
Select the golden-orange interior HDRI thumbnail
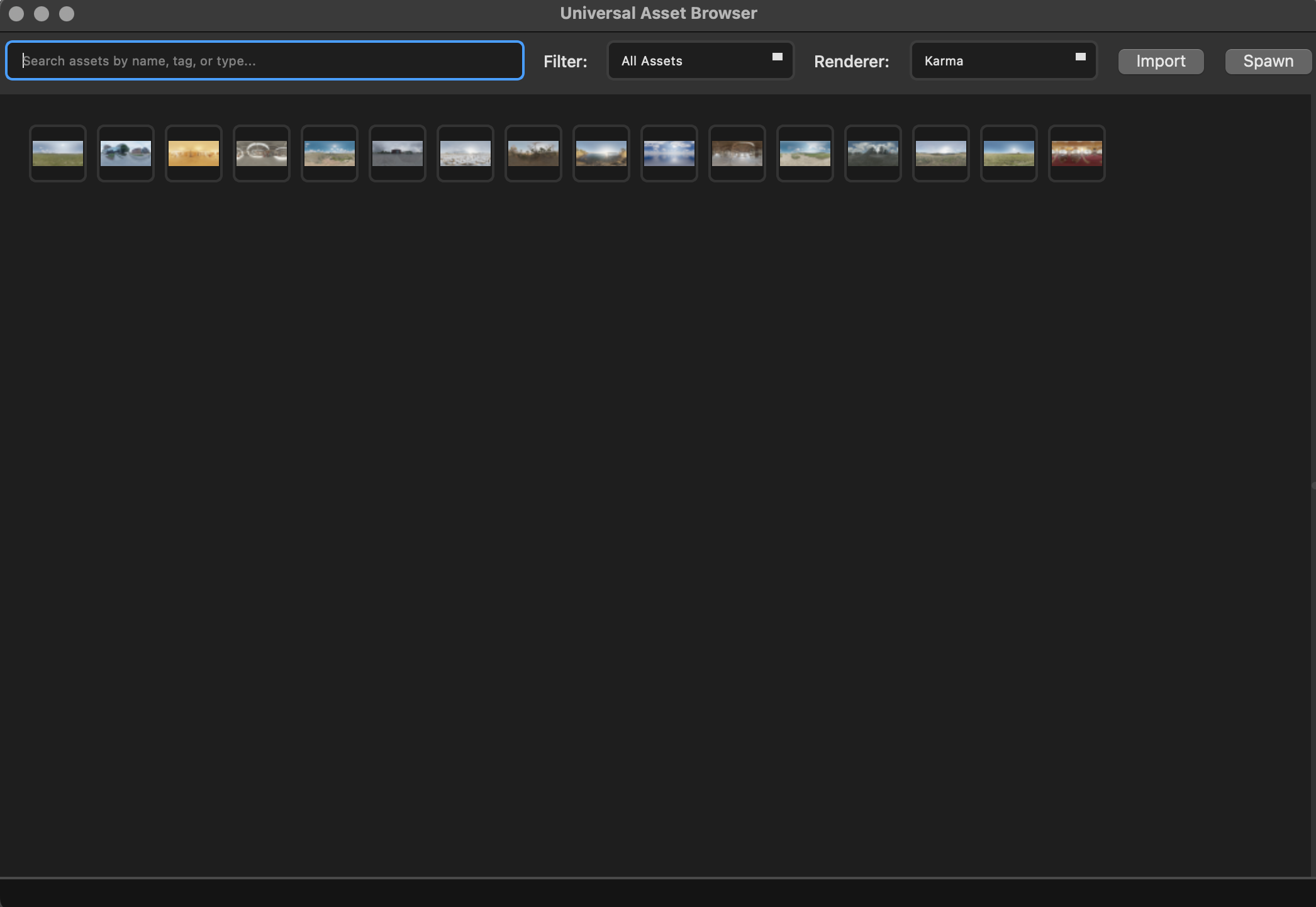(x=193, y=153)
